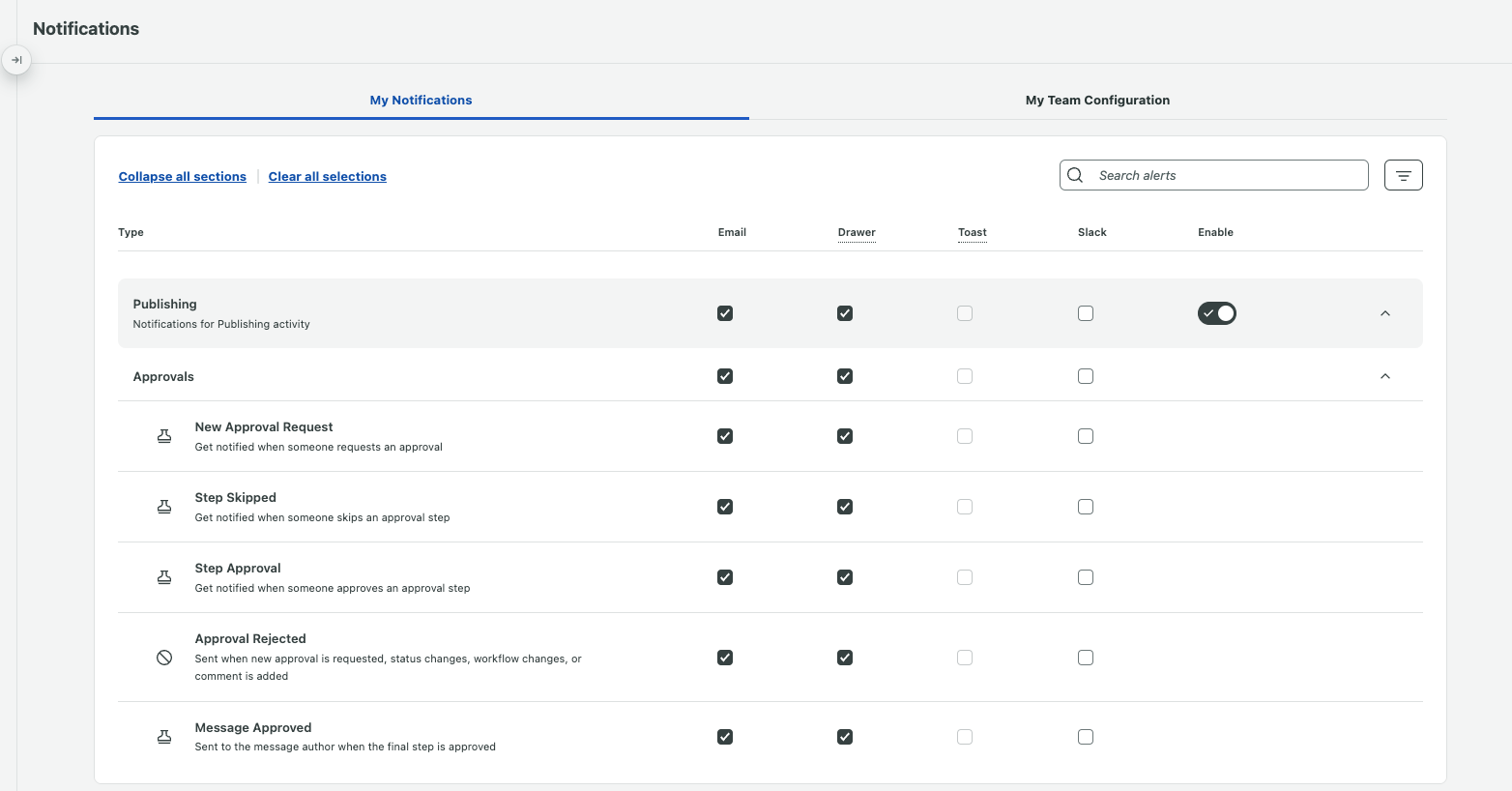Focus the Search alerts input field
The height and width of the screenshot is (791, 1512).
tap(1214, 175)
